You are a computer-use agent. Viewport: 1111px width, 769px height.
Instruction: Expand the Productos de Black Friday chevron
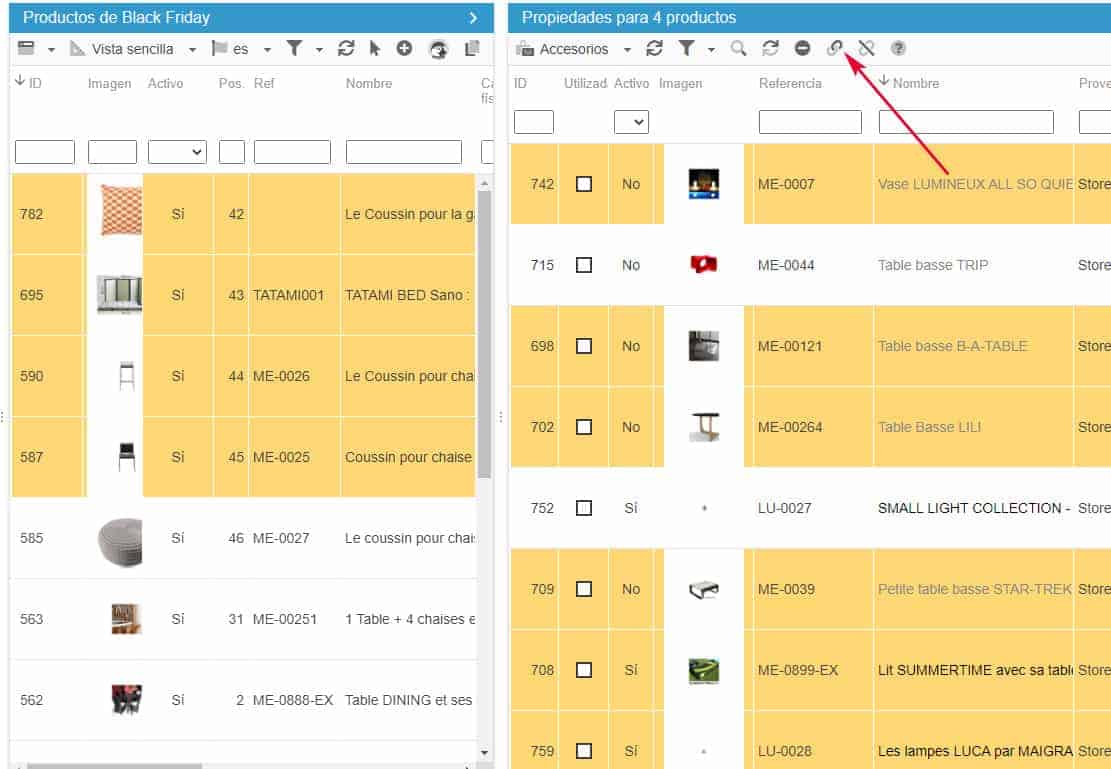[x=473, y=17]
